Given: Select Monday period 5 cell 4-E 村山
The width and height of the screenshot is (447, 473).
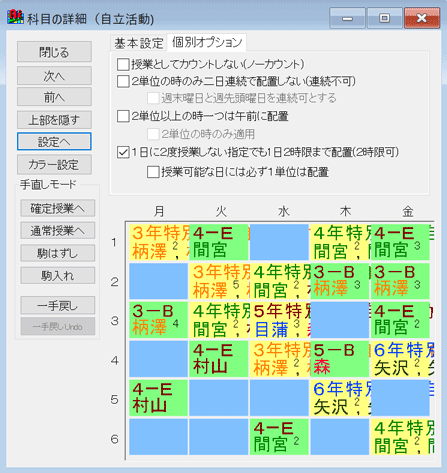Looking at the screenshot, I should [158, 398].
